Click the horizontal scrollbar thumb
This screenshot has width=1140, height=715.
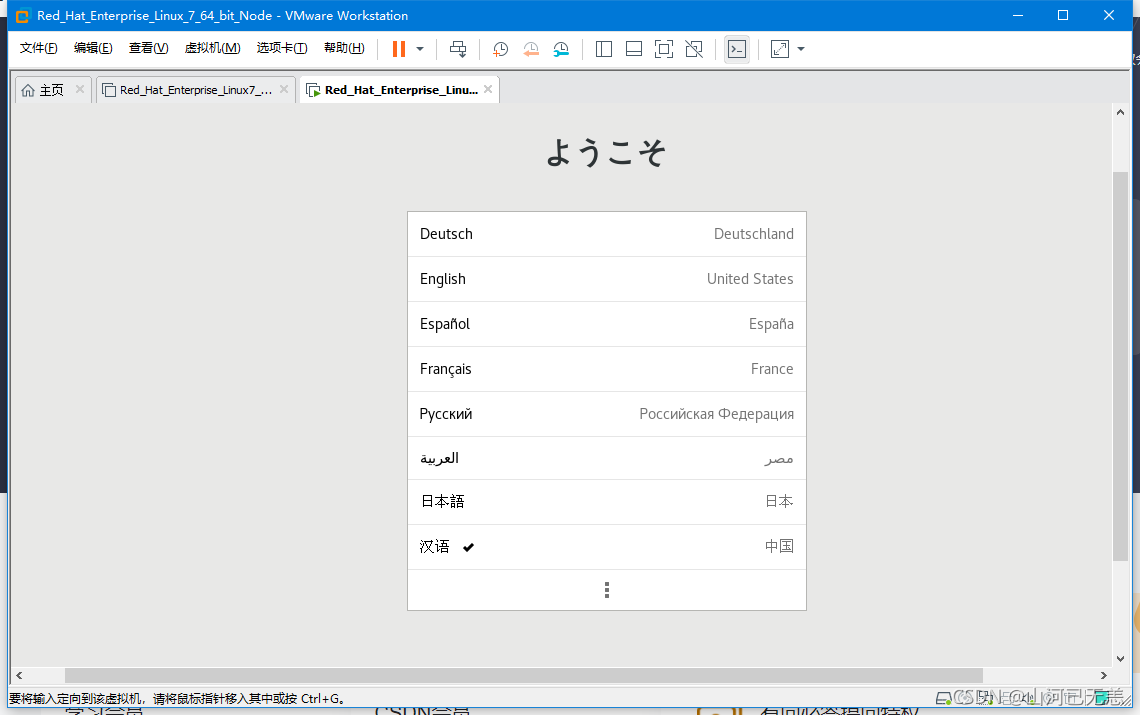click(x=523, y=675)
